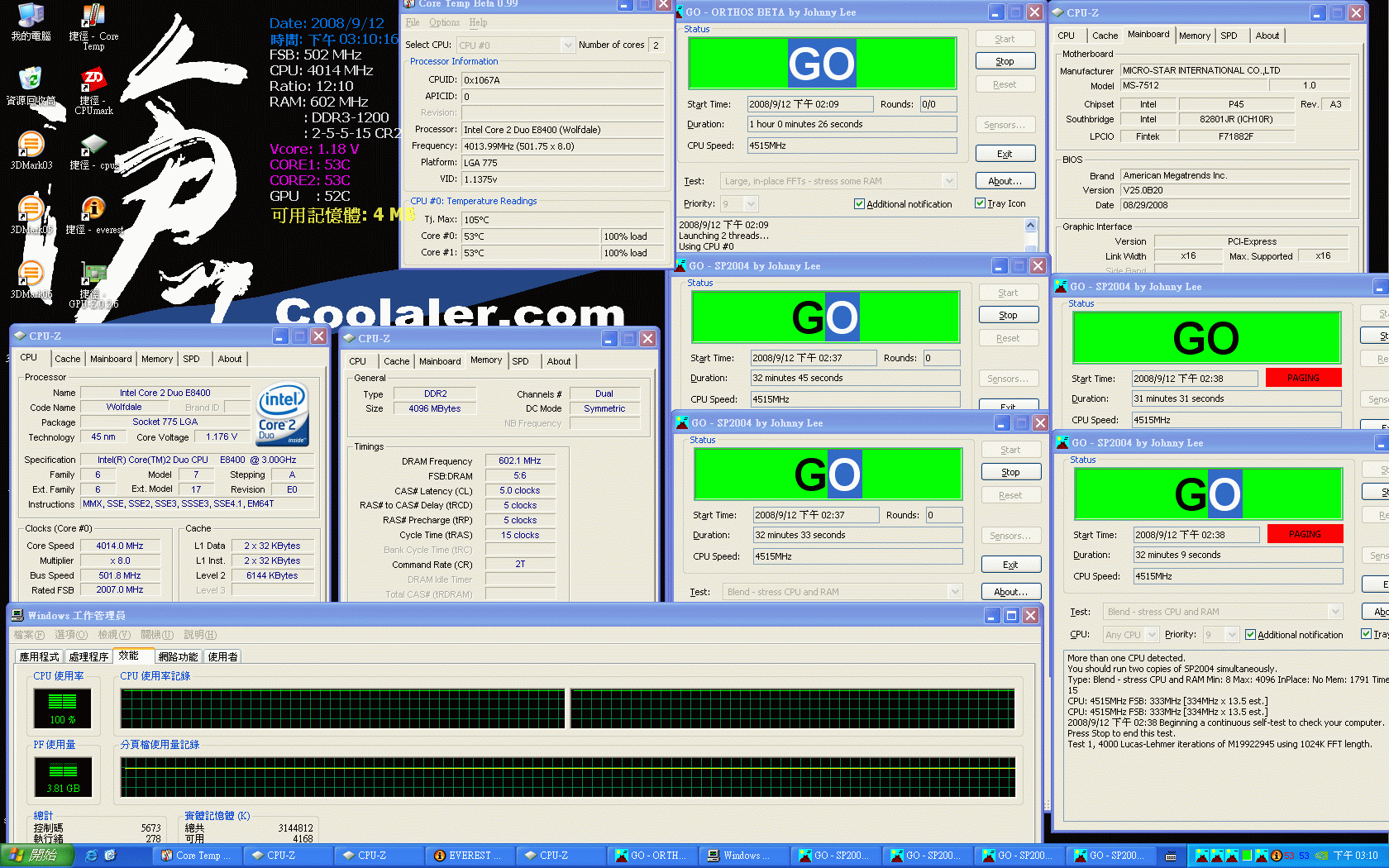1389x868 pixels.
Task: Click the Intel Core 2 Duo logo in CPU-Z
Action: pyautogui.click(x=283, y=413)
